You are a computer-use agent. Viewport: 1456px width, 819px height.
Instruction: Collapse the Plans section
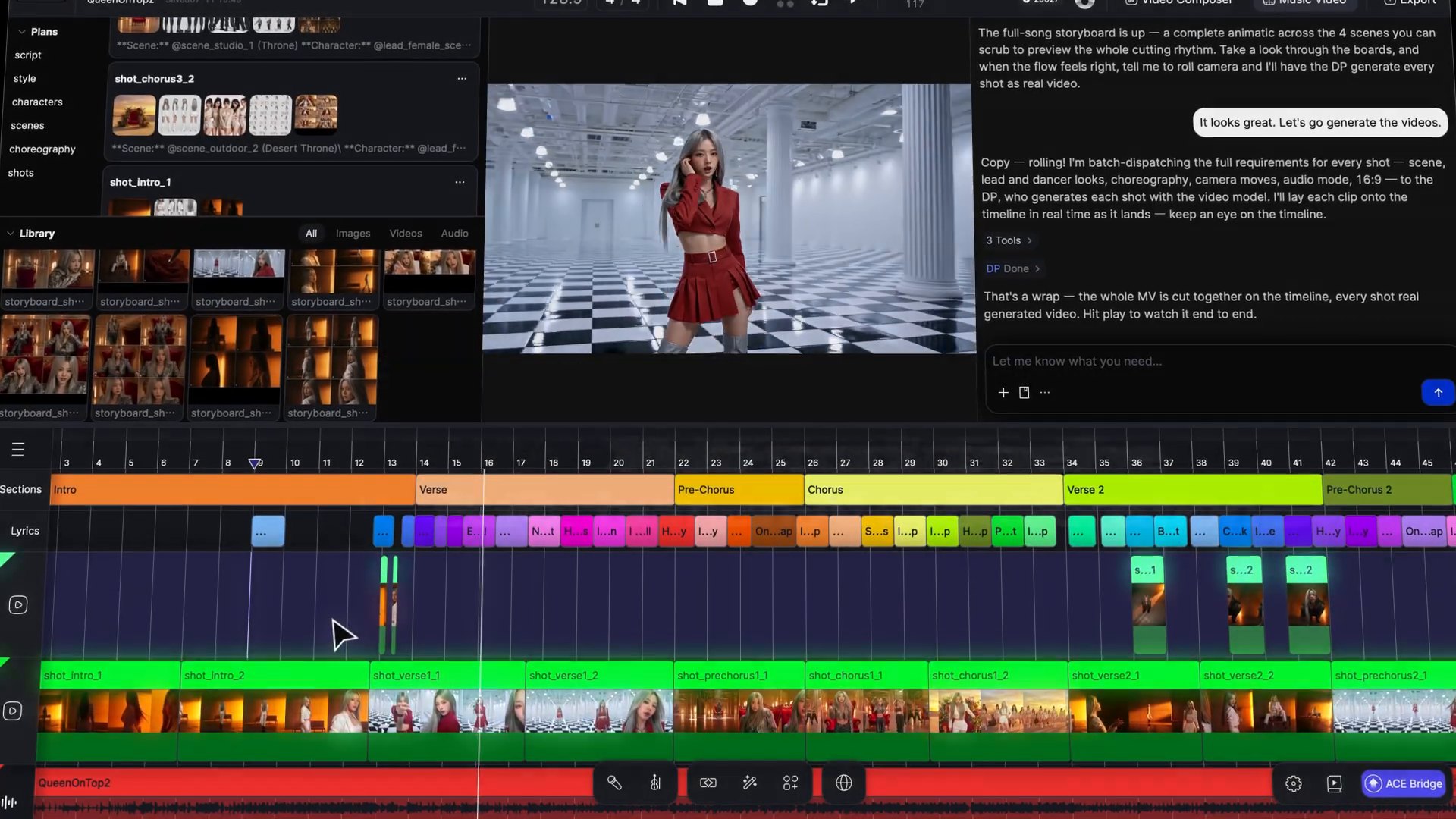(x=22, y=32)
